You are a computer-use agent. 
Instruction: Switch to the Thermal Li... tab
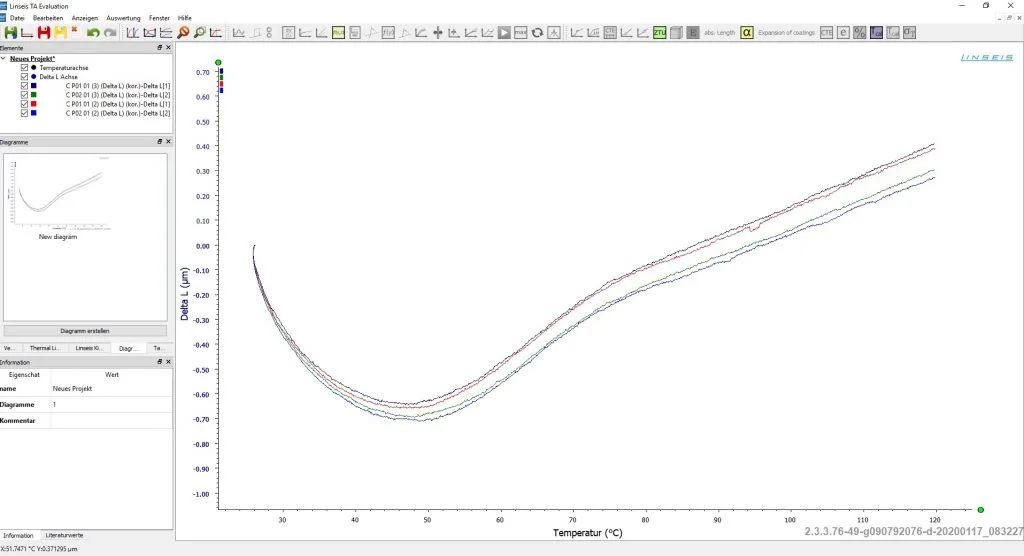click(44, 348)
